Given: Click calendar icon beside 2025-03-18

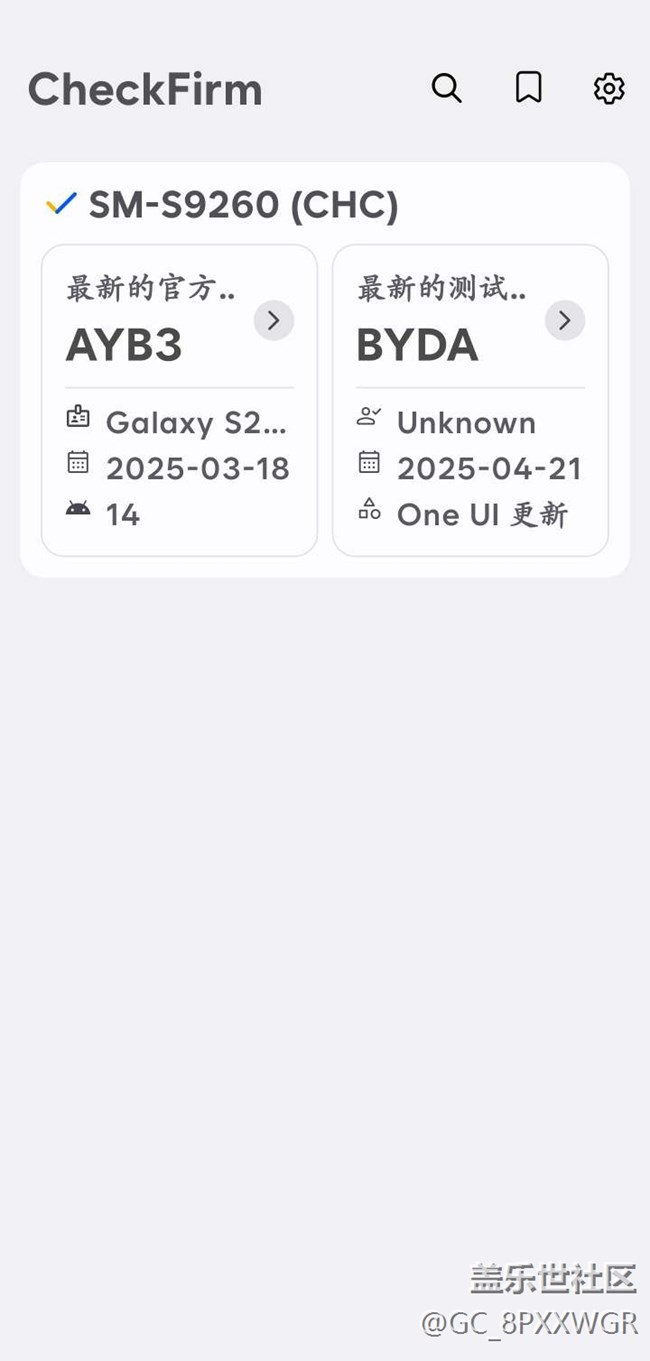Looking at the screenshot, I should tap(78, 462).
